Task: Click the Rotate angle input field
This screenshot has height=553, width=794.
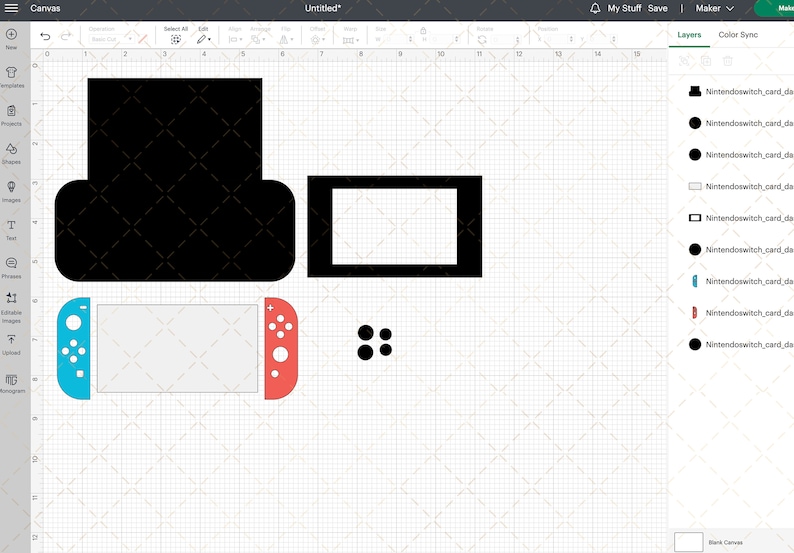Action: [x=505, y=39]
